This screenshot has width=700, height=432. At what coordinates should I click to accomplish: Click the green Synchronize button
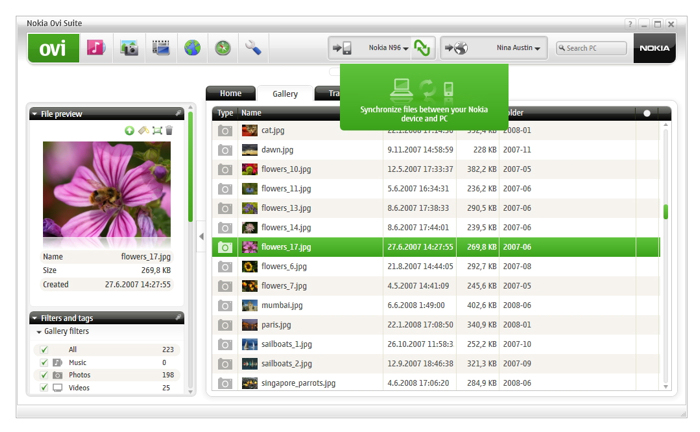[x=422, y=47]
